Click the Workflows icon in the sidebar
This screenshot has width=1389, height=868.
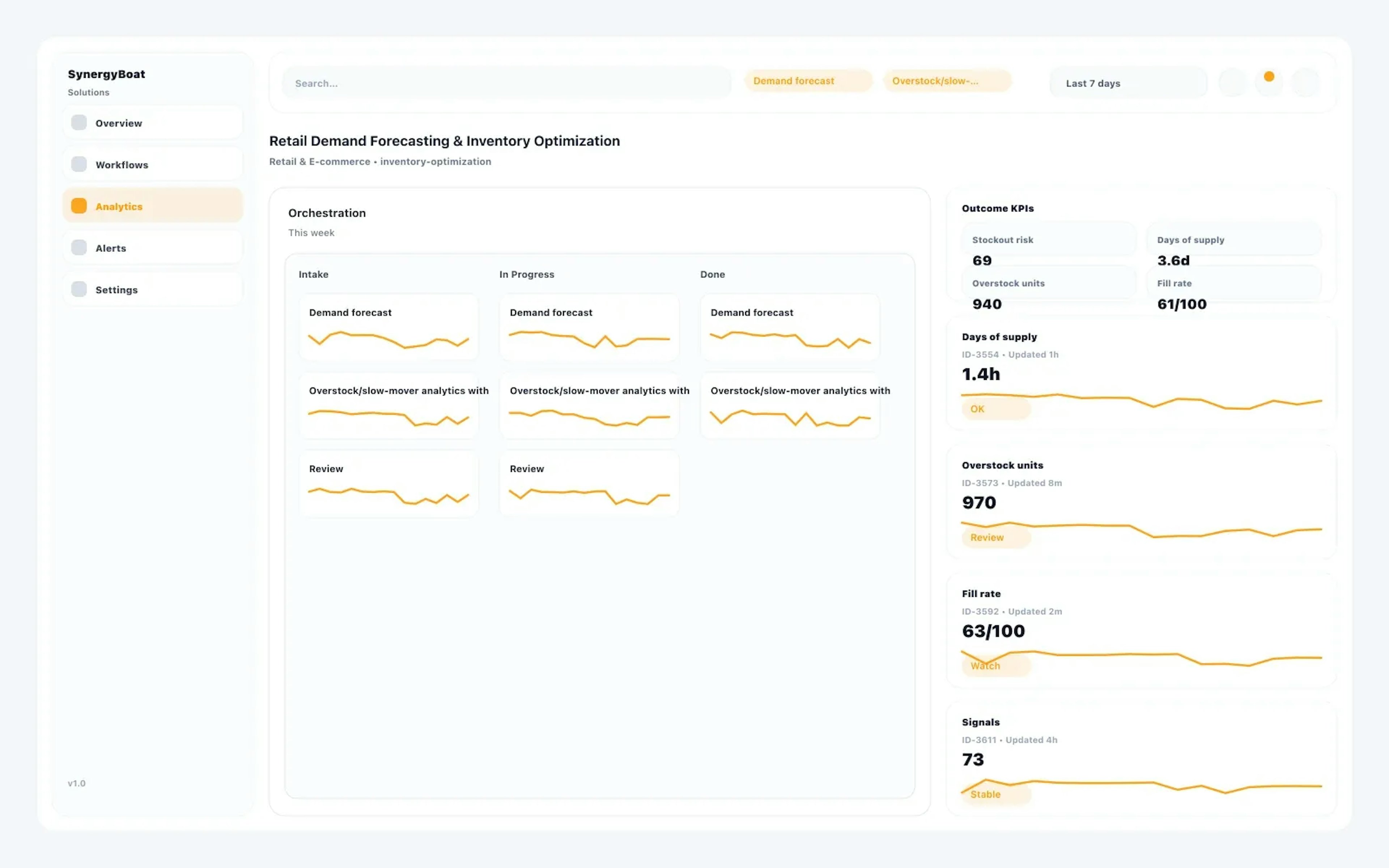tap(78, 163)
